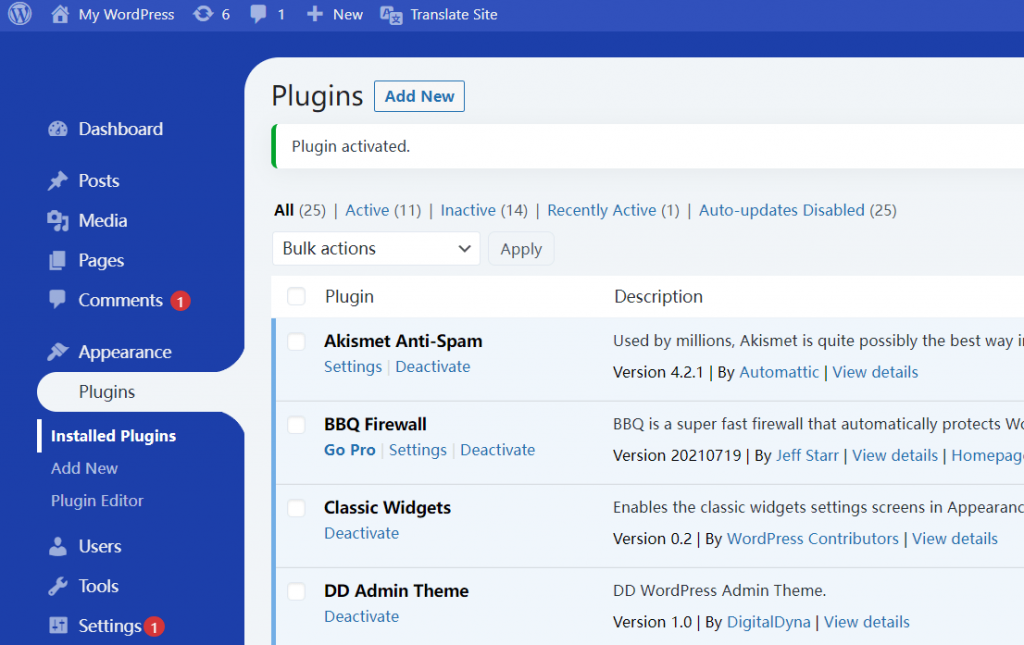1024x645 pixels.
Task: Filter by All plugins
Action: (284, 210)
